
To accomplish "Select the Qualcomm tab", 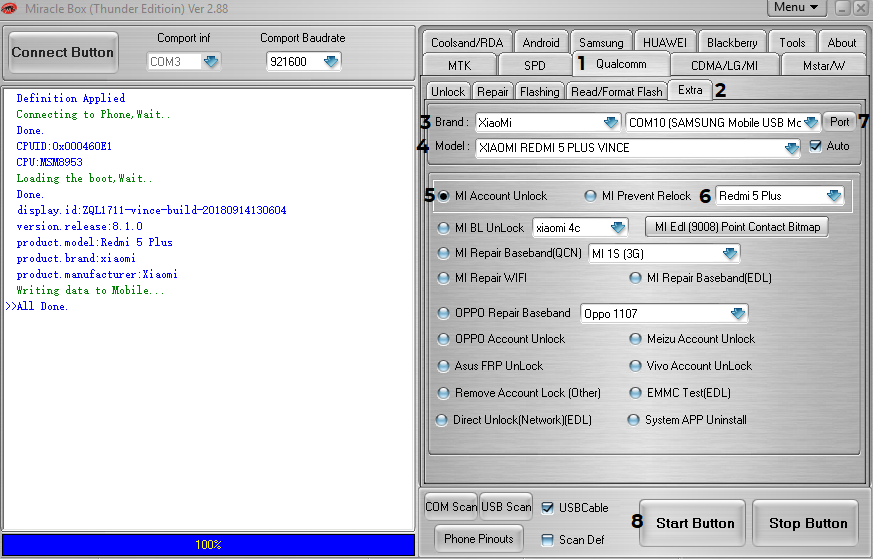I will [x=621, y=64].
